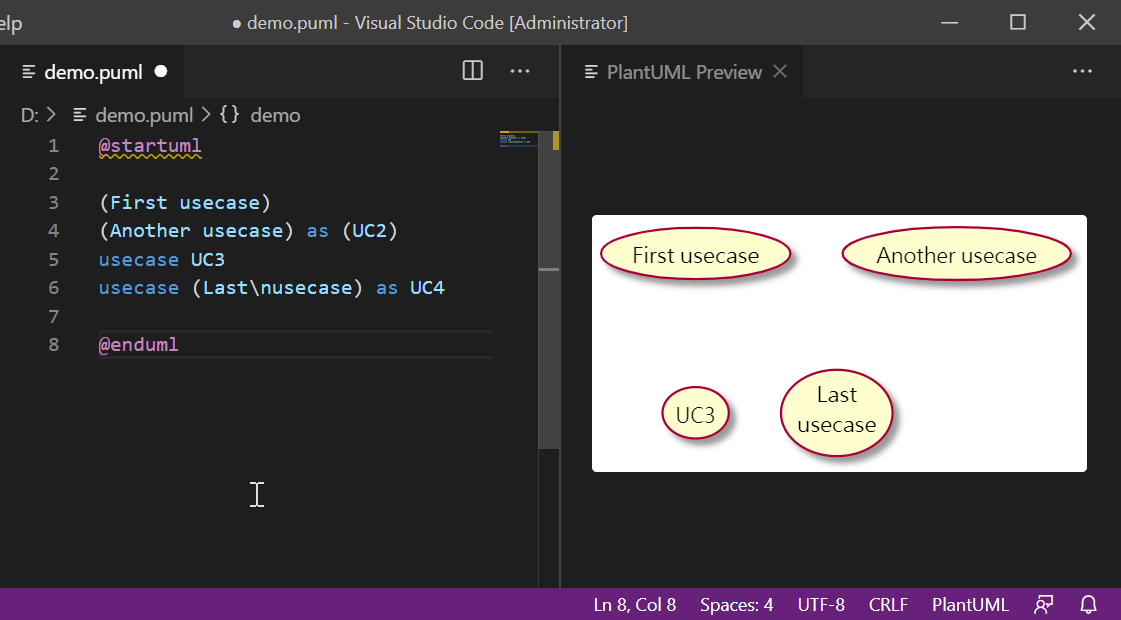This screenshot has height=620, width=1121.
Task: Switch line endings via CRLF
Action: (x=888, y=605)
